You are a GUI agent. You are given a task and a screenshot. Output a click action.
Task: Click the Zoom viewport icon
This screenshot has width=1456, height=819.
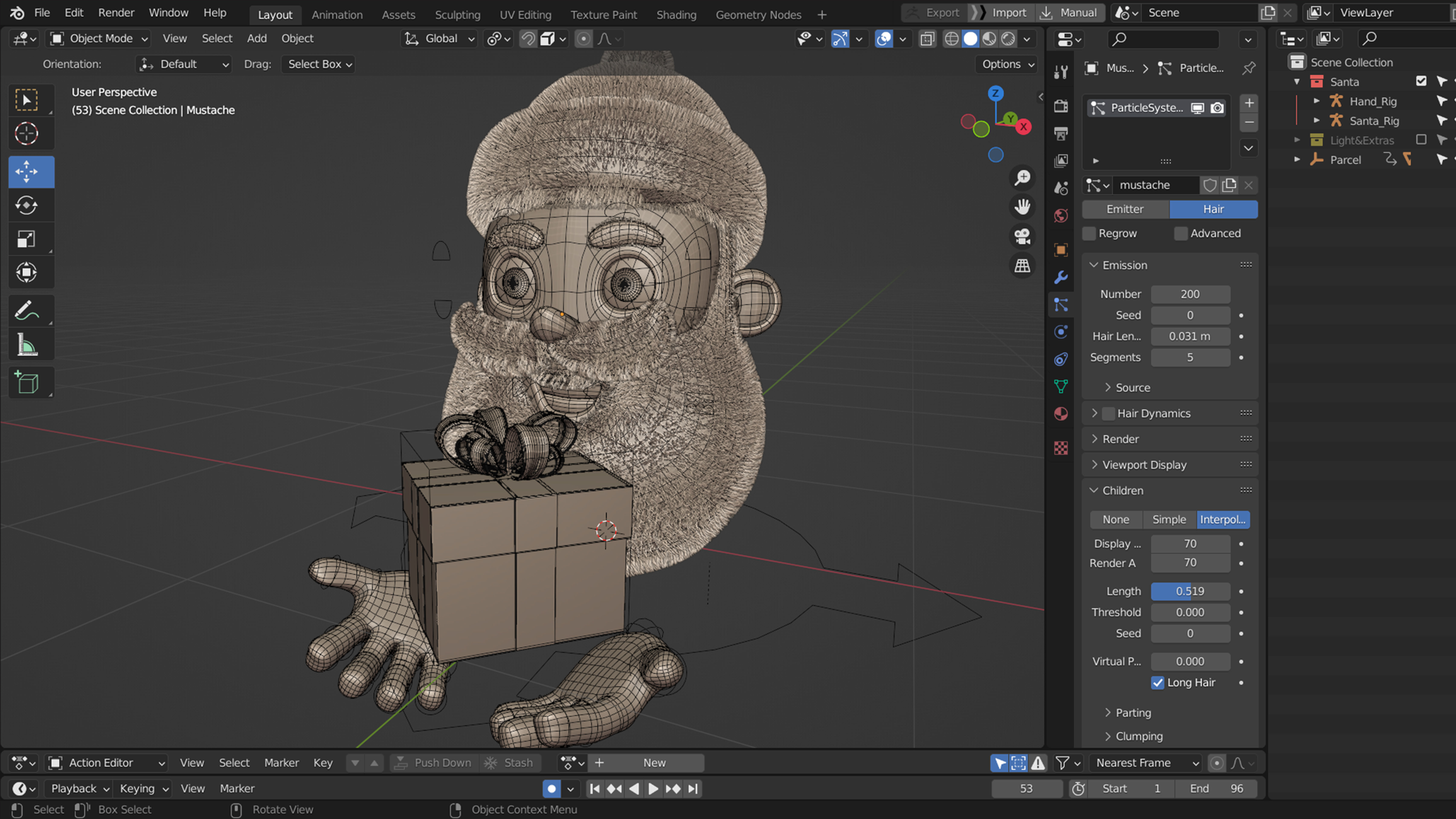[x=1022, y=178]
